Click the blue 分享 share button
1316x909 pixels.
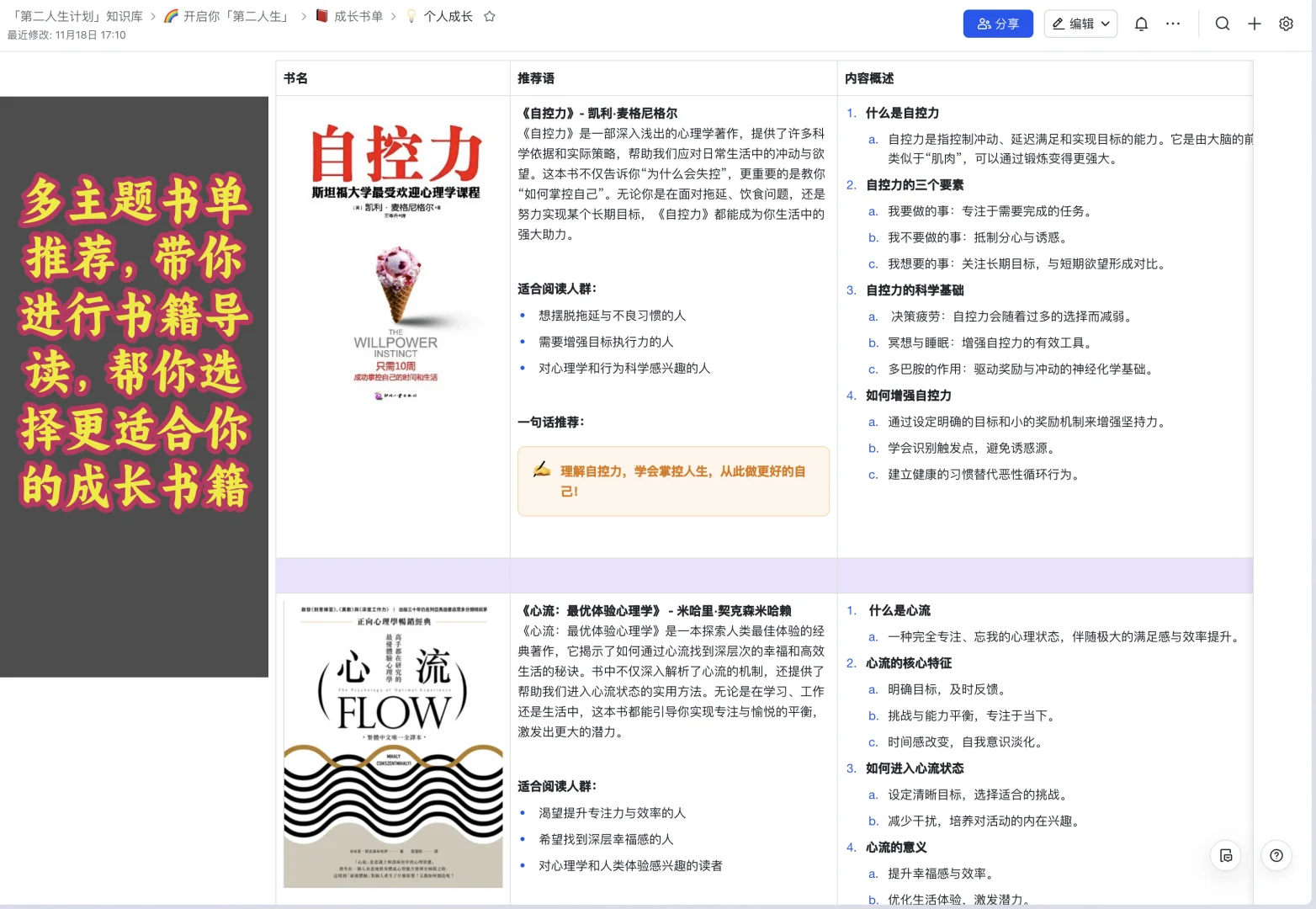click(997, 24)
